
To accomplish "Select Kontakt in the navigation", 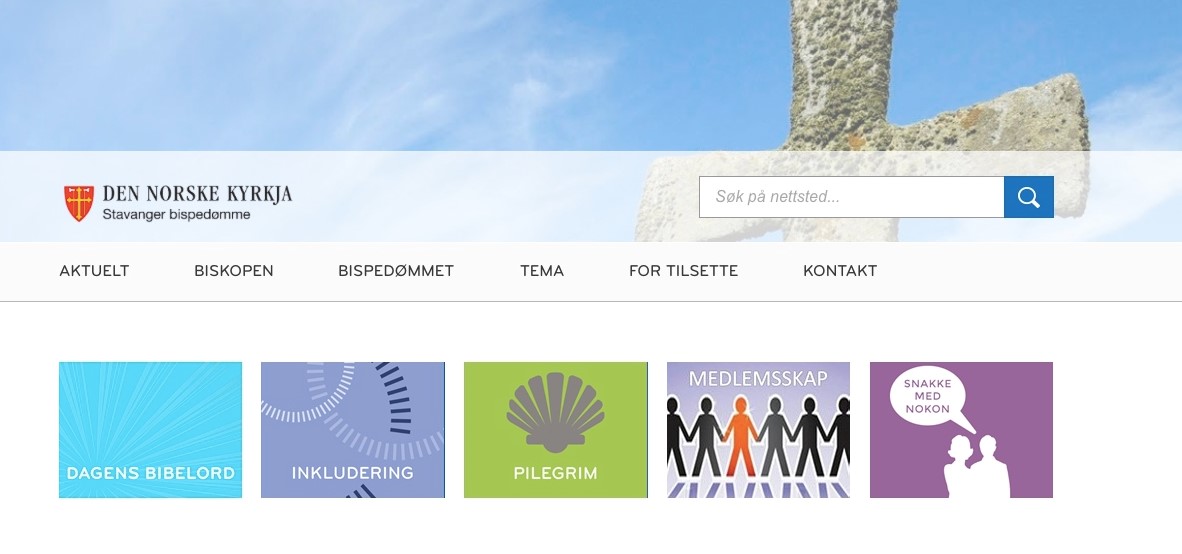I will (840, 271).
